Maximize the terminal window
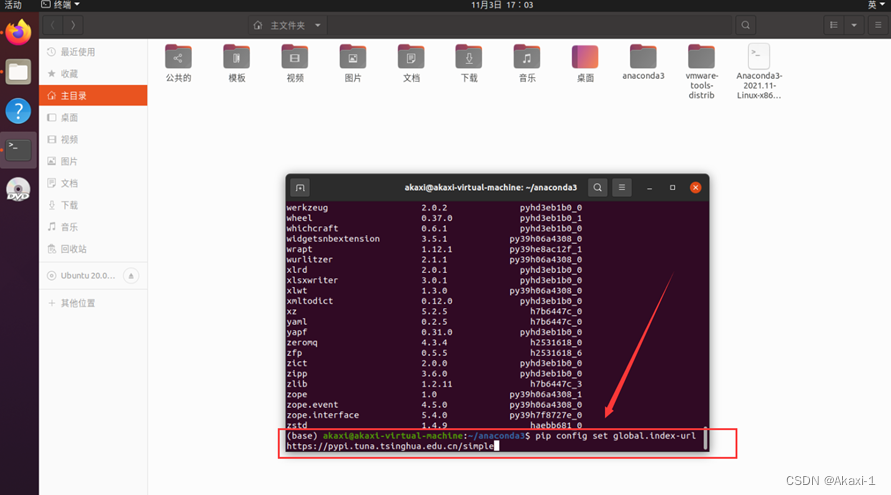 (x=672, y=188)
